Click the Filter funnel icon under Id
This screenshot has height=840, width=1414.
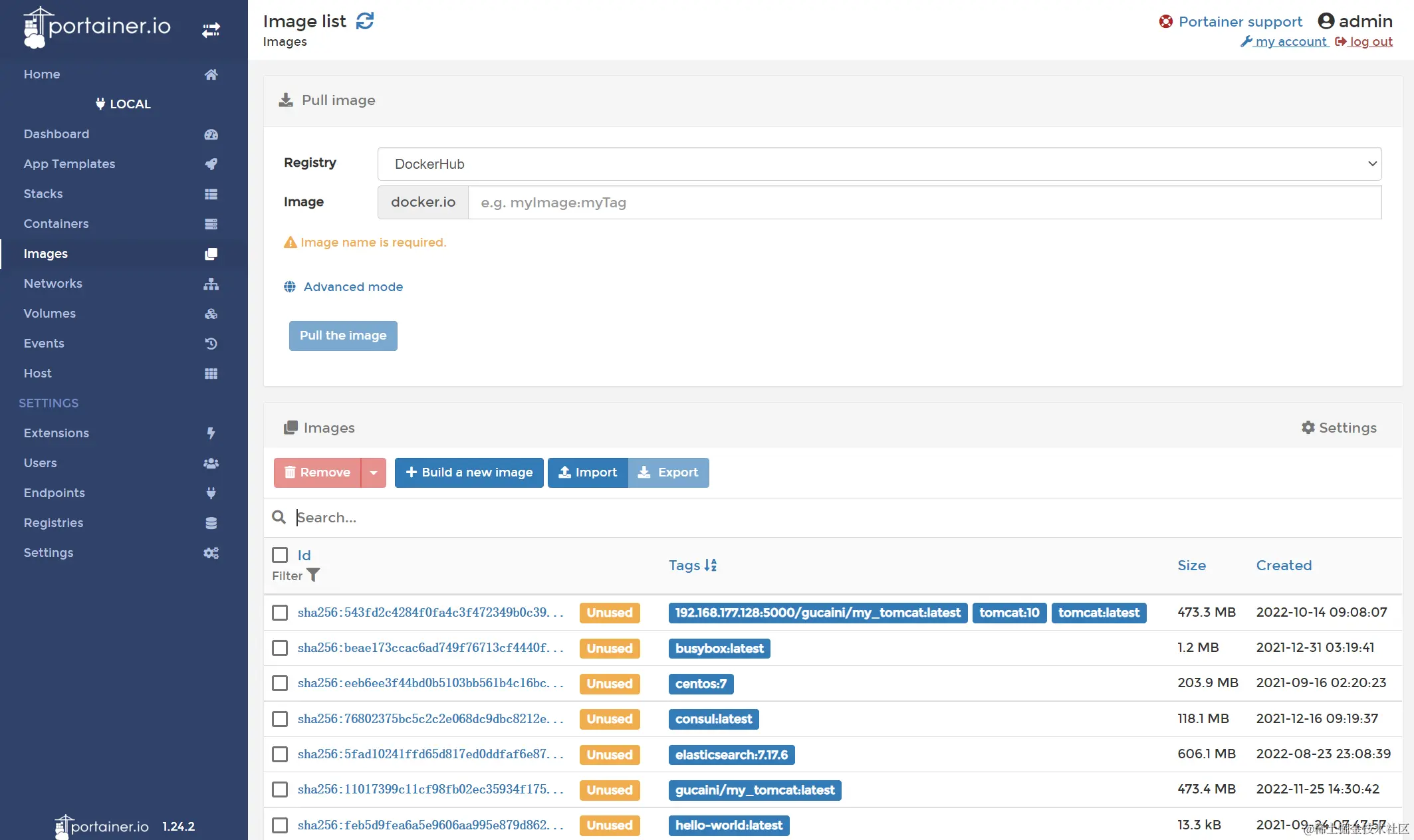tap(313, 576)
